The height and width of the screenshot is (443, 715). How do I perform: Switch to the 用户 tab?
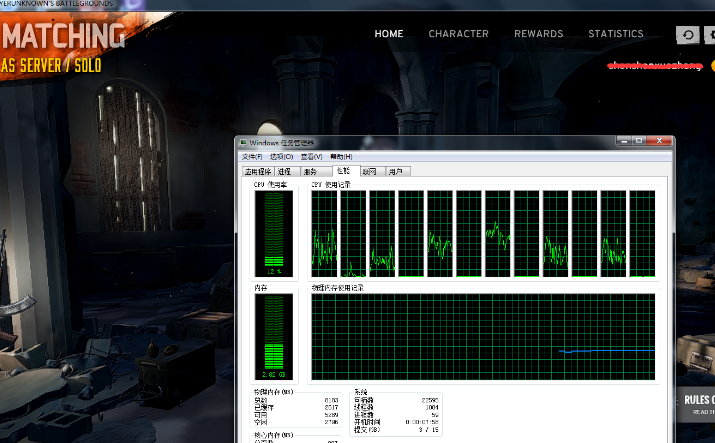pyautogui.click(x=397, y=172)
